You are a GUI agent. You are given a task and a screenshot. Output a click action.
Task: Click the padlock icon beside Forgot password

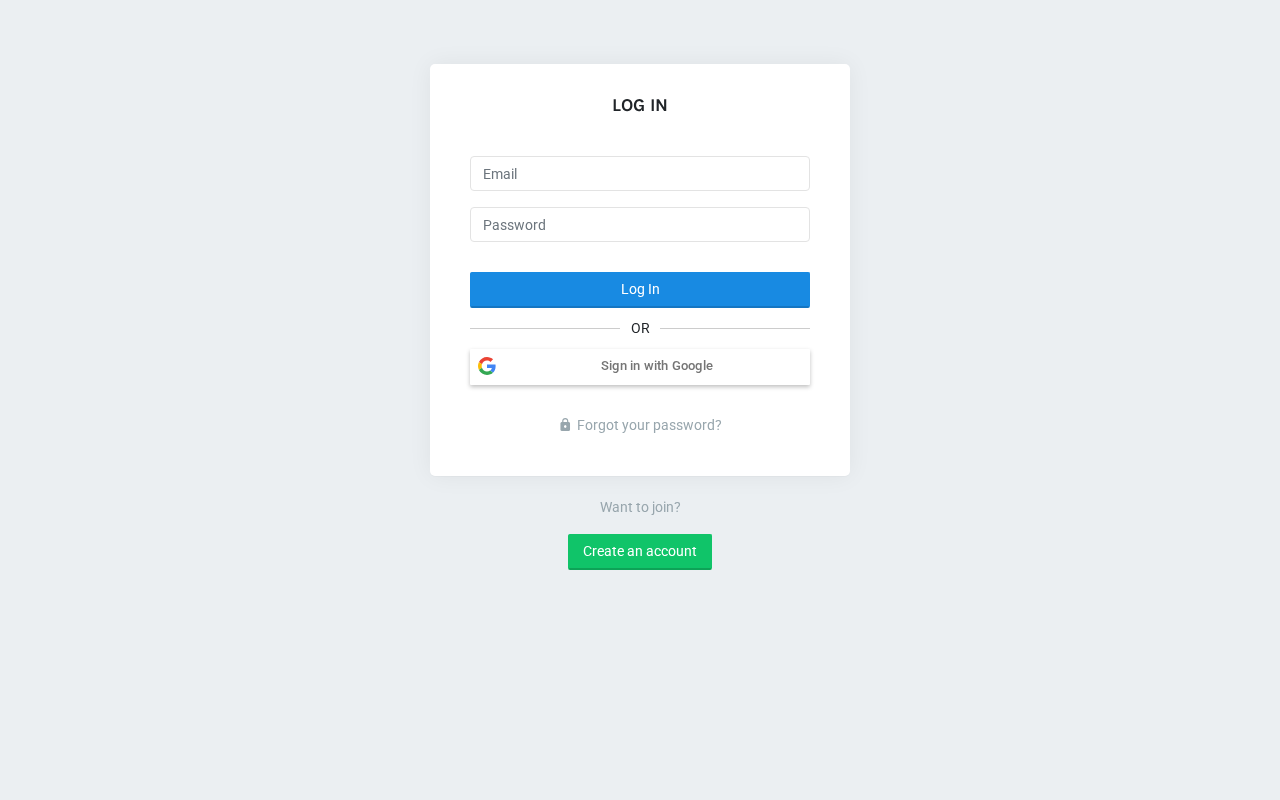tap(565, 425)
